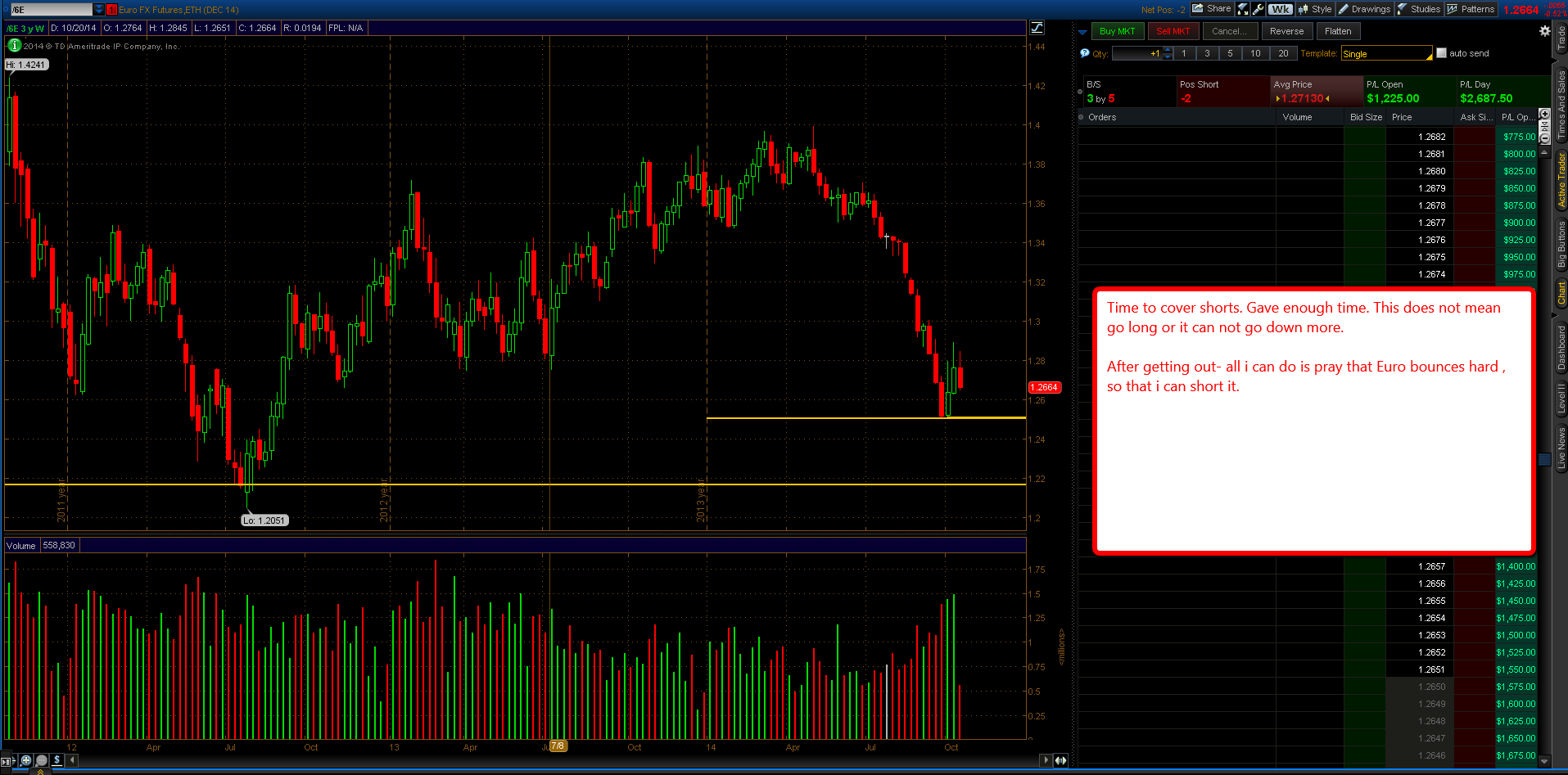Click the Share chart icon
Image resolution: width=1568 pixels, height=775 pixels.
[x=1212, y=9]
